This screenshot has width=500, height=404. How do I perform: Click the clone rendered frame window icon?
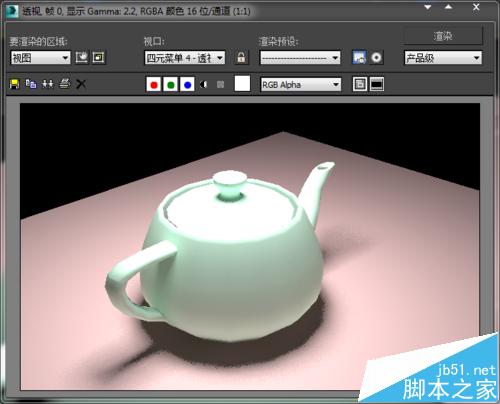pyautogui.click(x=48, y=84)
